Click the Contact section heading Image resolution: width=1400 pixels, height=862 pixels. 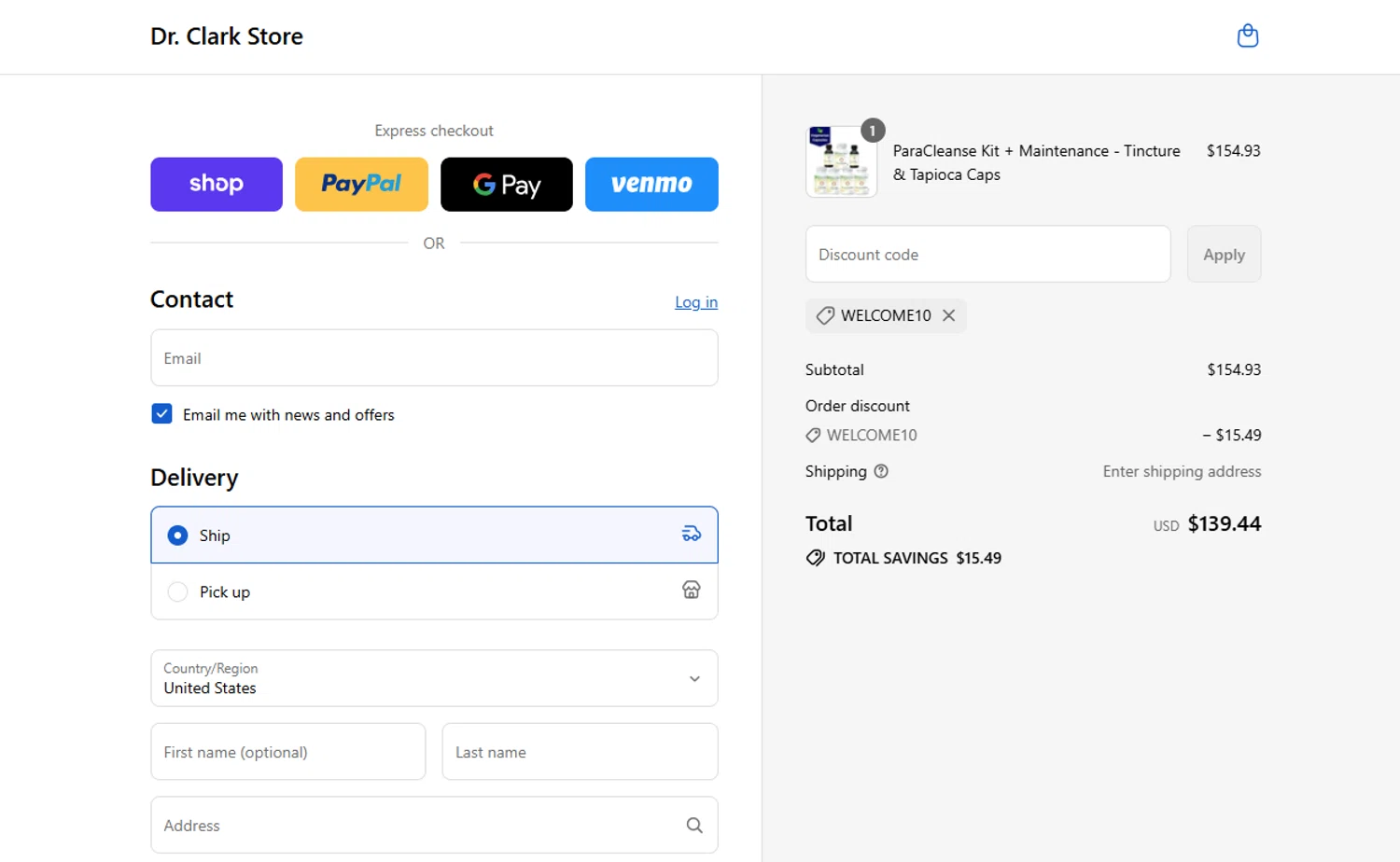[191, 299]
